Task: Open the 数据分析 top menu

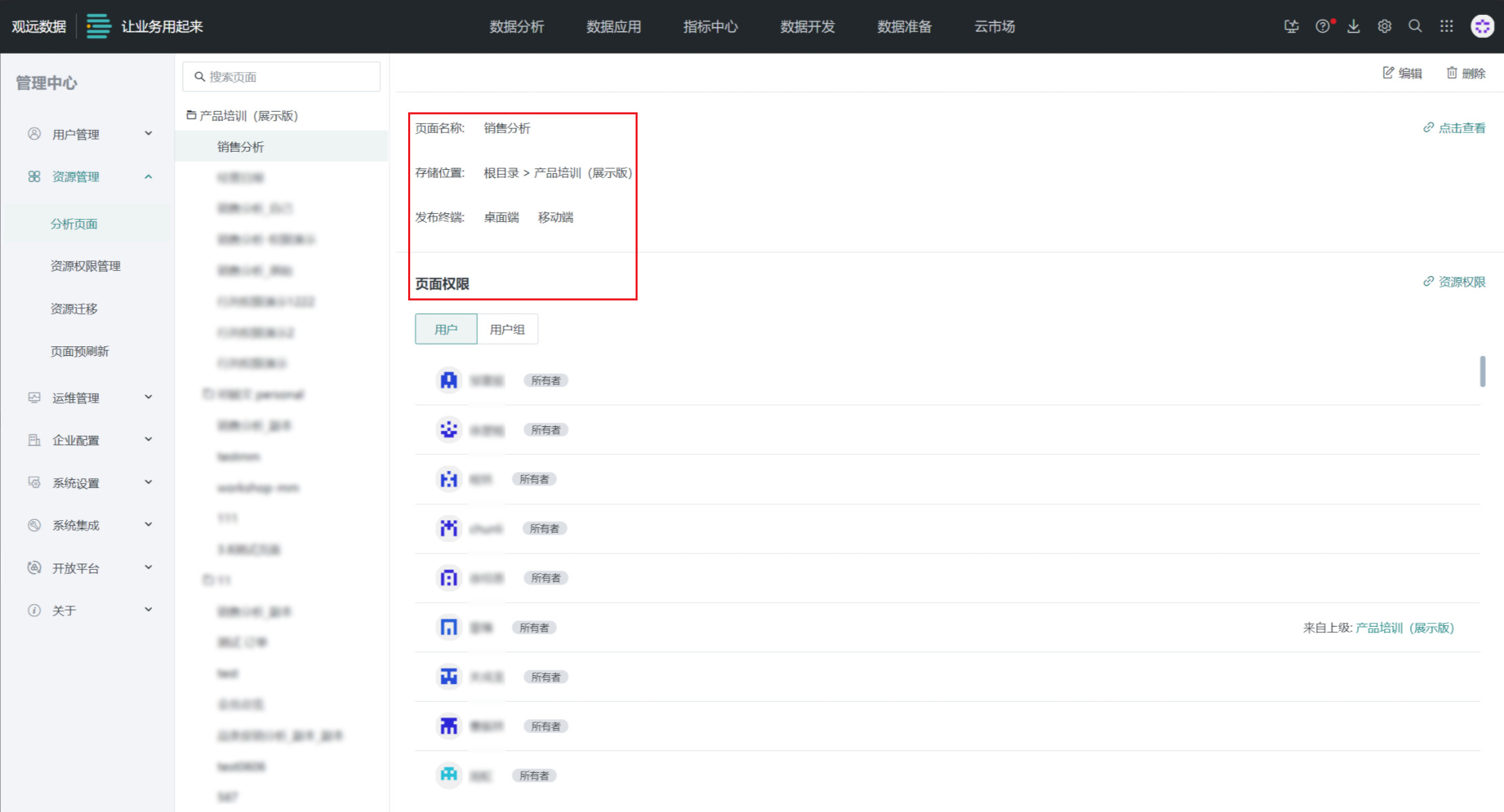Action: (x=516, y=26)
